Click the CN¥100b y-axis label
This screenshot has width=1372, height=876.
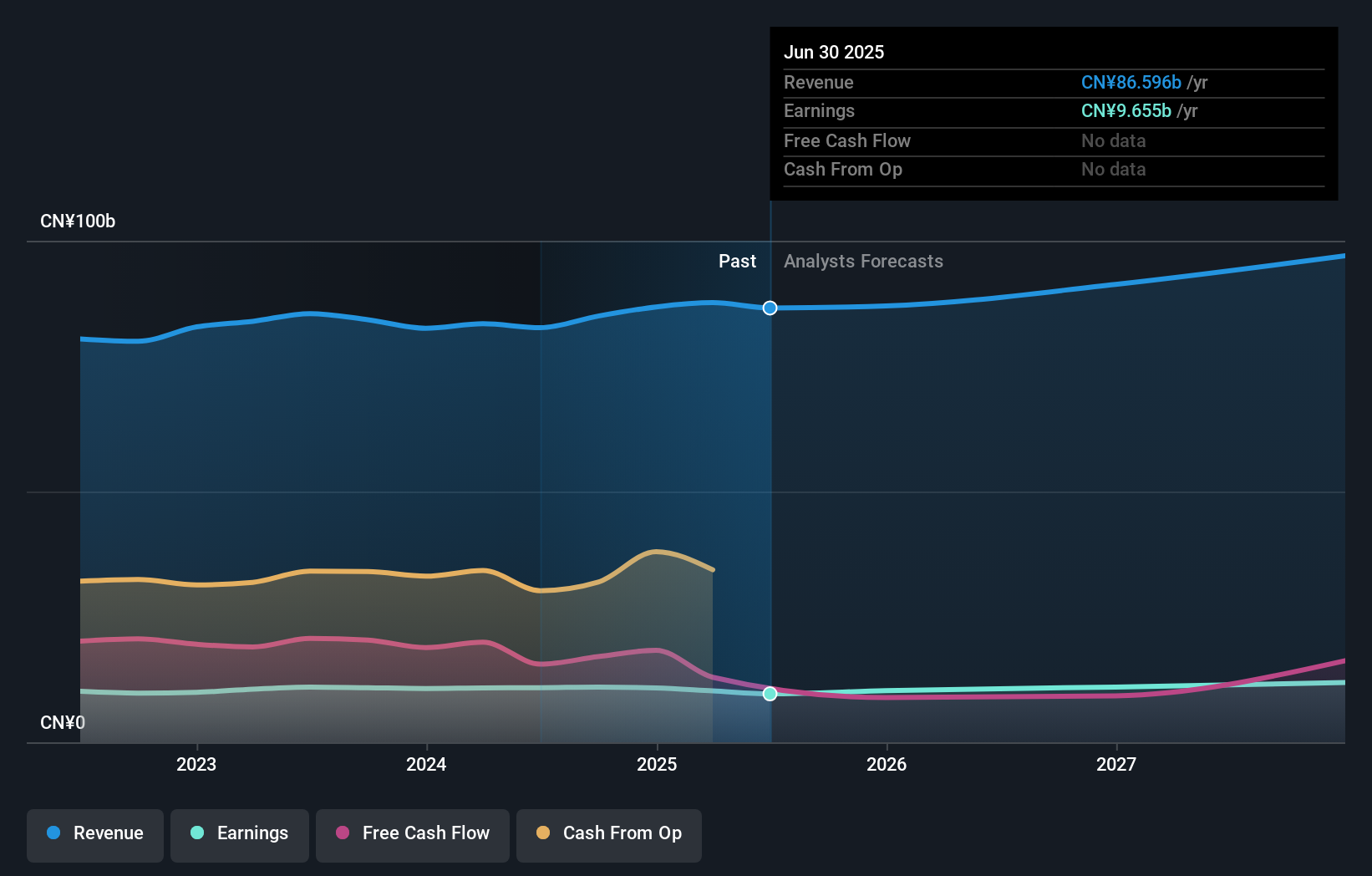(78, 221)
